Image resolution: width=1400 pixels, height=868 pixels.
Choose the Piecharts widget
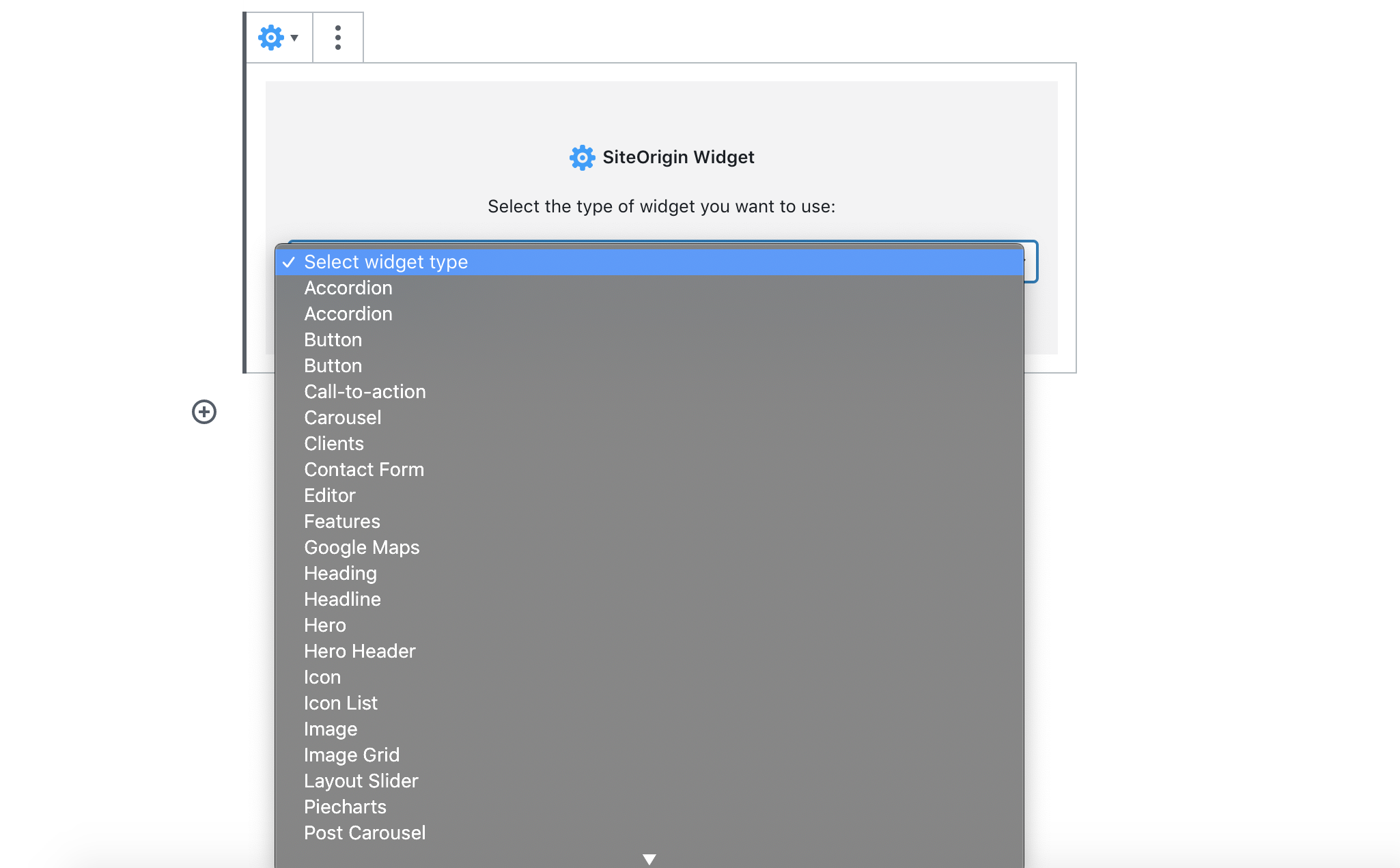[345, 807]
